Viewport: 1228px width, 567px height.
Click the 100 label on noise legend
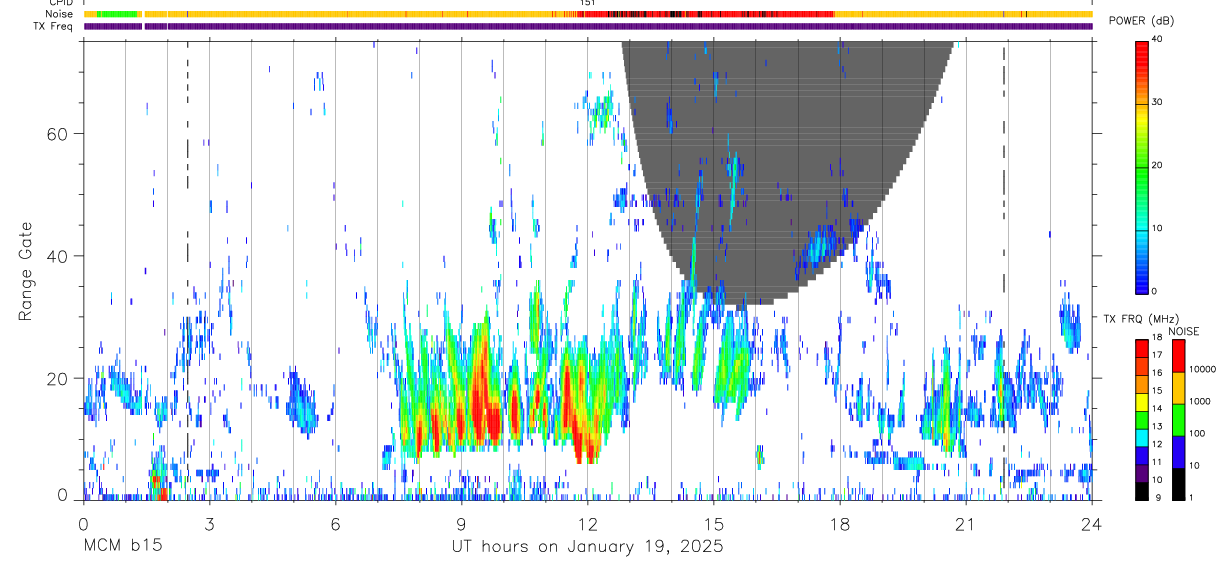click(x=1198, y=434)
